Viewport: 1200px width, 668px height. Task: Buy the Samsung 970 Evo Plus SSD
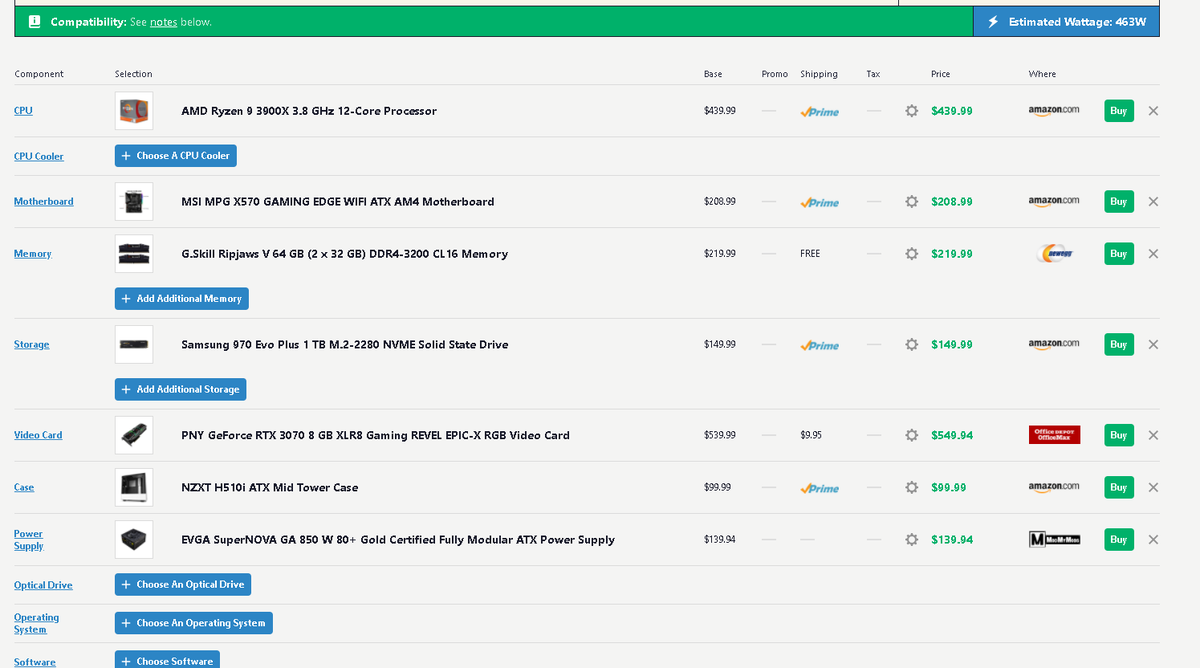point(1119,344)
